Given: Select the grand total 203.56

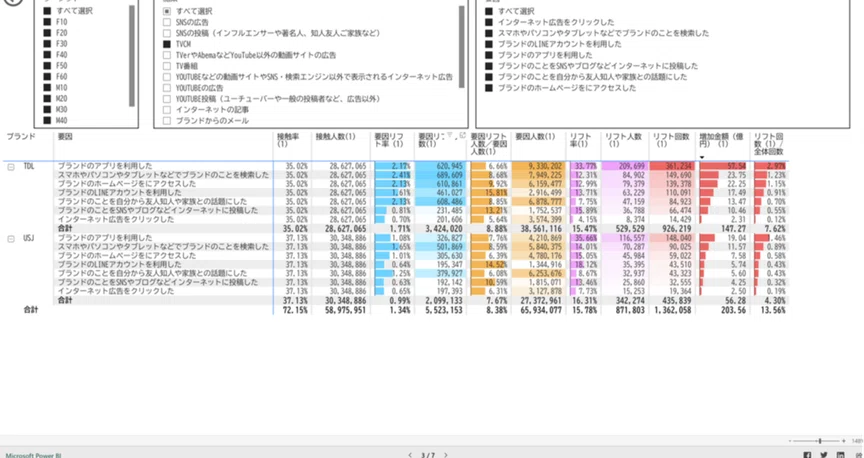Looking at the screenshot, I should click(x=734, y=310).
